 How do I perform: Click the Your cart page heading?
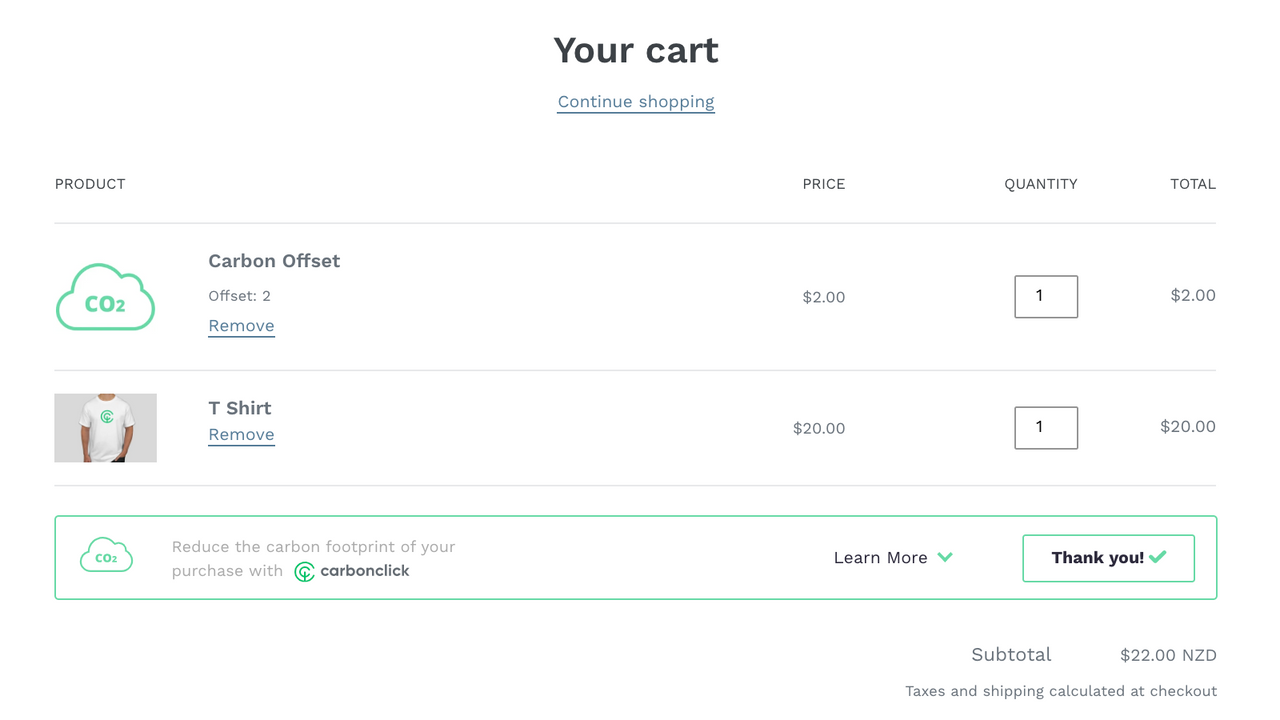(x=636, y=49)
